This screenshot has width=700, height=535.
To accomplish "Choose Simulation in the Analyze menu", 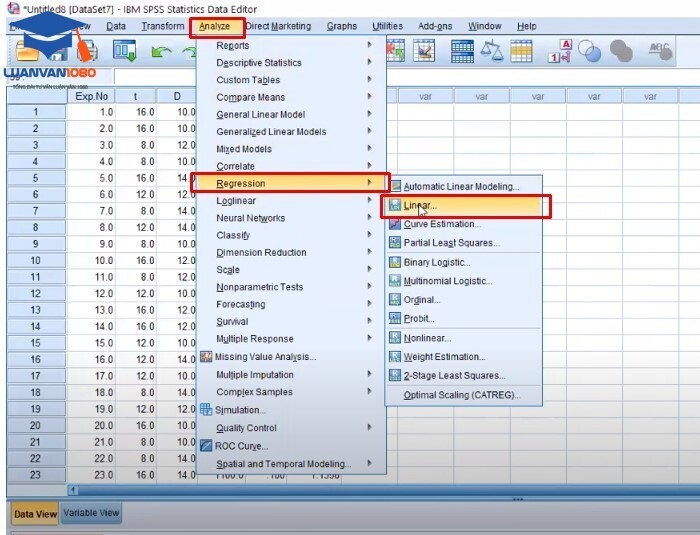I will [240, 410].
